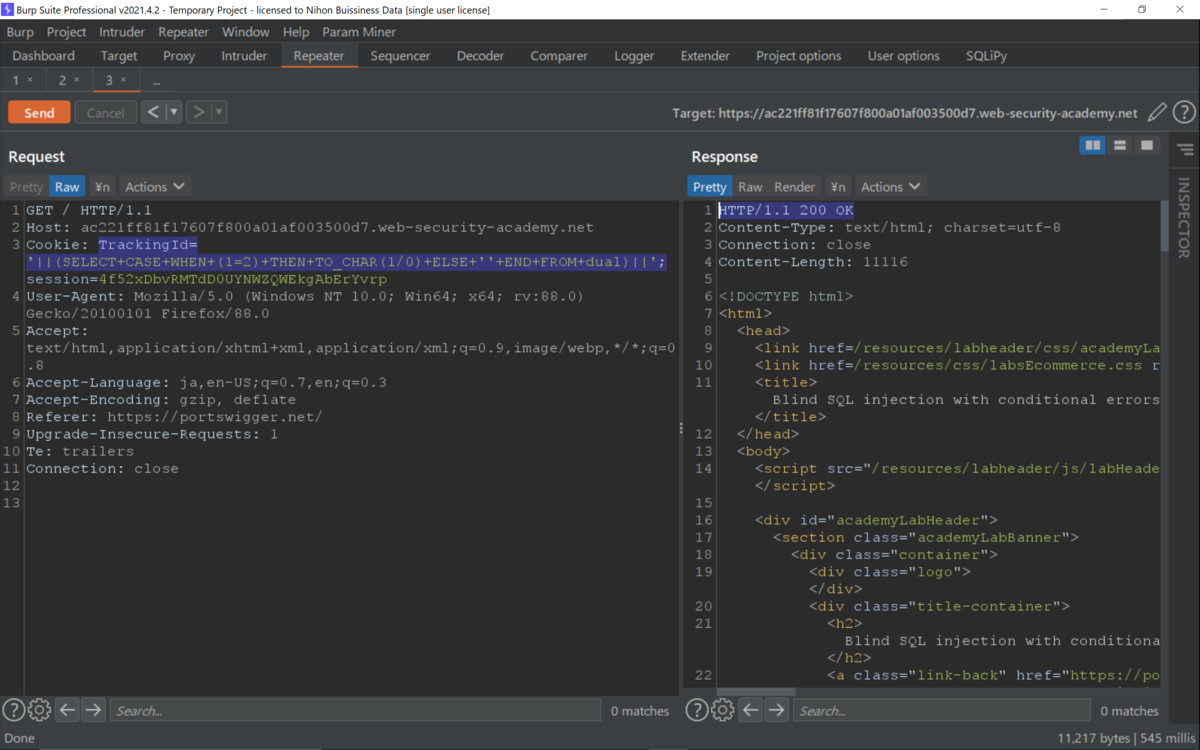1200x750 pixels.
Task: Open the Help menu
Action: (296, 32)
